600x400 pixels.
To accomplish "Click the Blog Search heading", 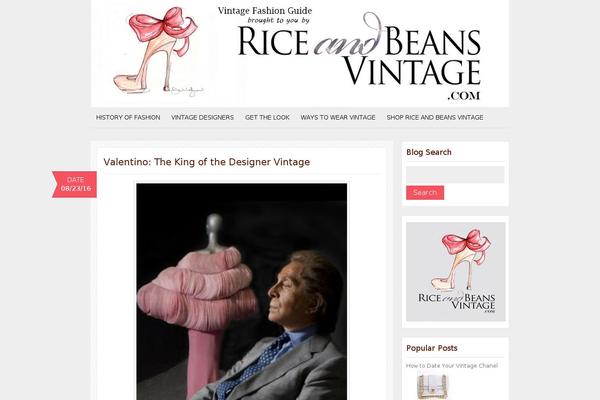I will click(x=429, y=152).
